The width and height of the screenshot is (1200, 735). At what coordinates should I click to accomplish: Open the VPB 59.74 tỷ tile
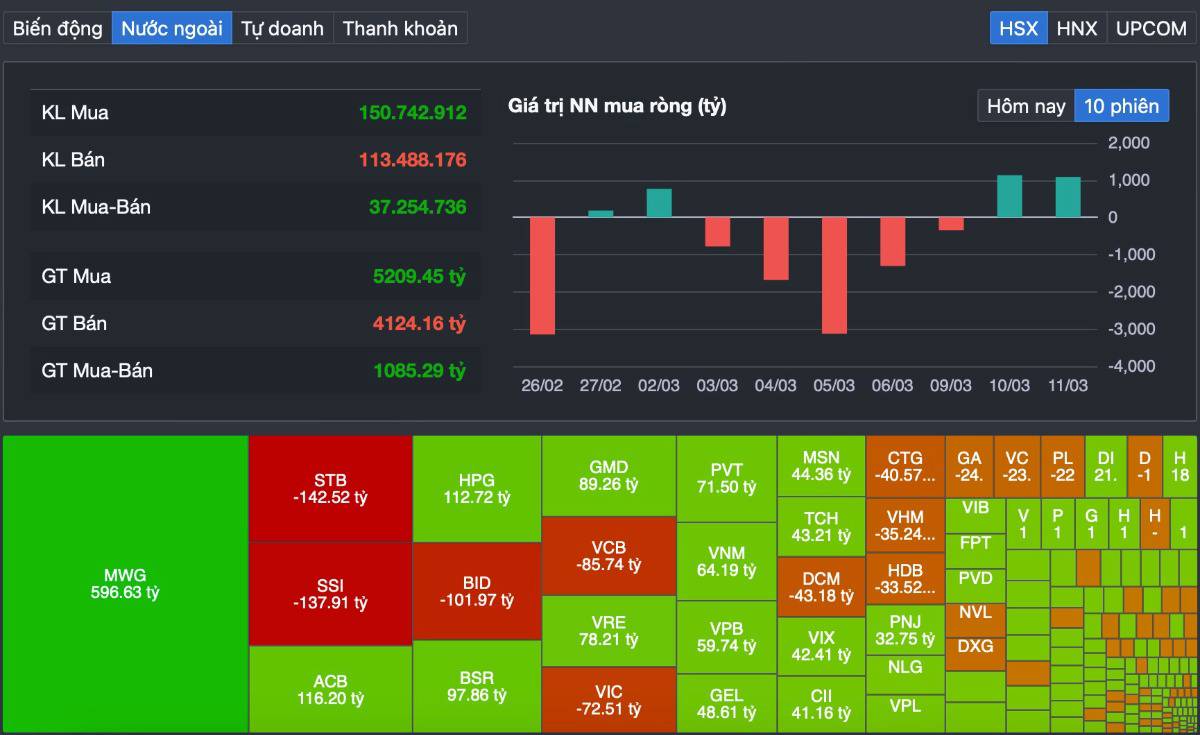point(727,637)
